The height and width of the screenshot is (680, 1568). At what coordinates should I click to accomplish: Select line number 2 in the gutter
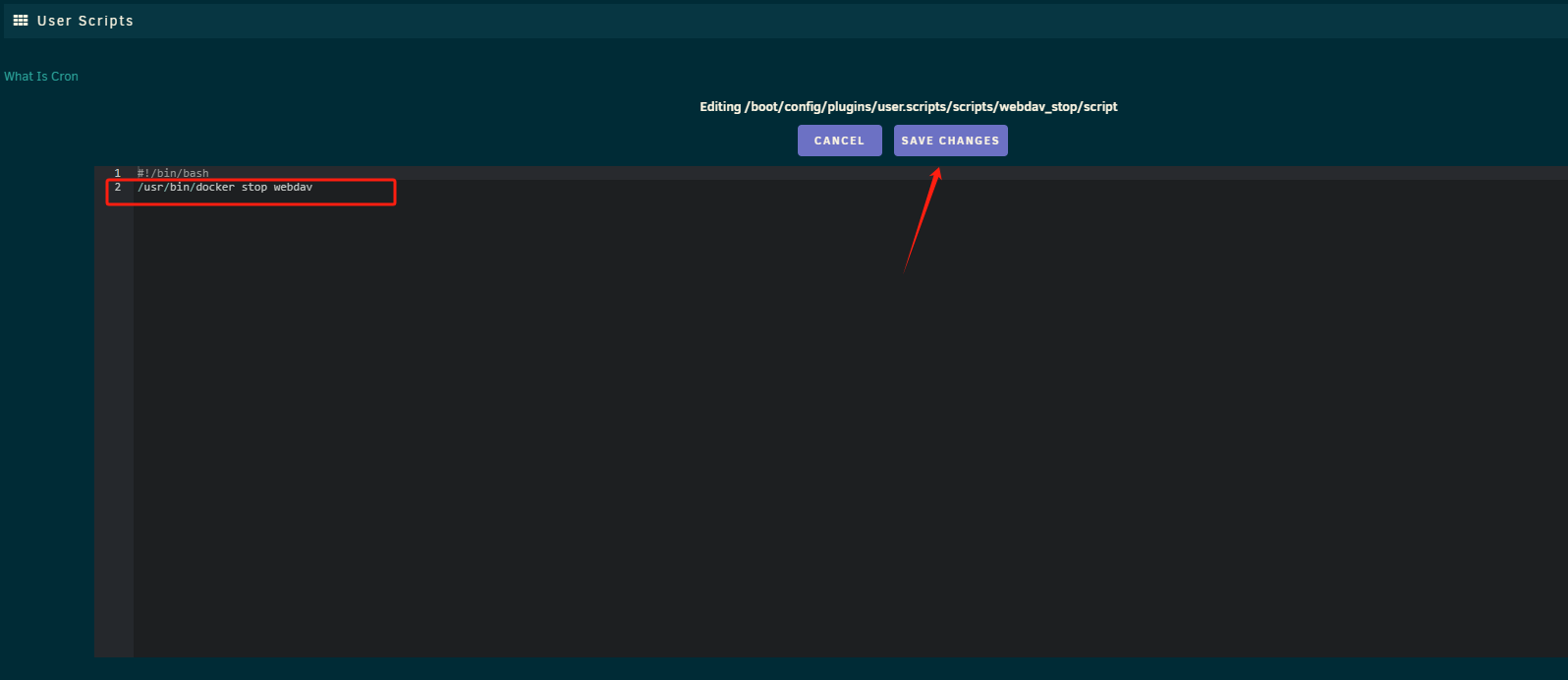click(117, 187)
